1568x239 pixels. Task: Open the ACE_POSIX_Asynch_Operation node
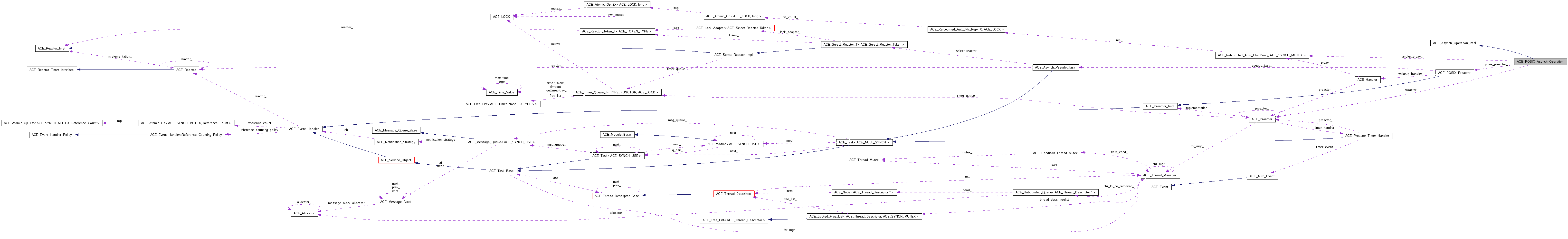coord(1539,61)
